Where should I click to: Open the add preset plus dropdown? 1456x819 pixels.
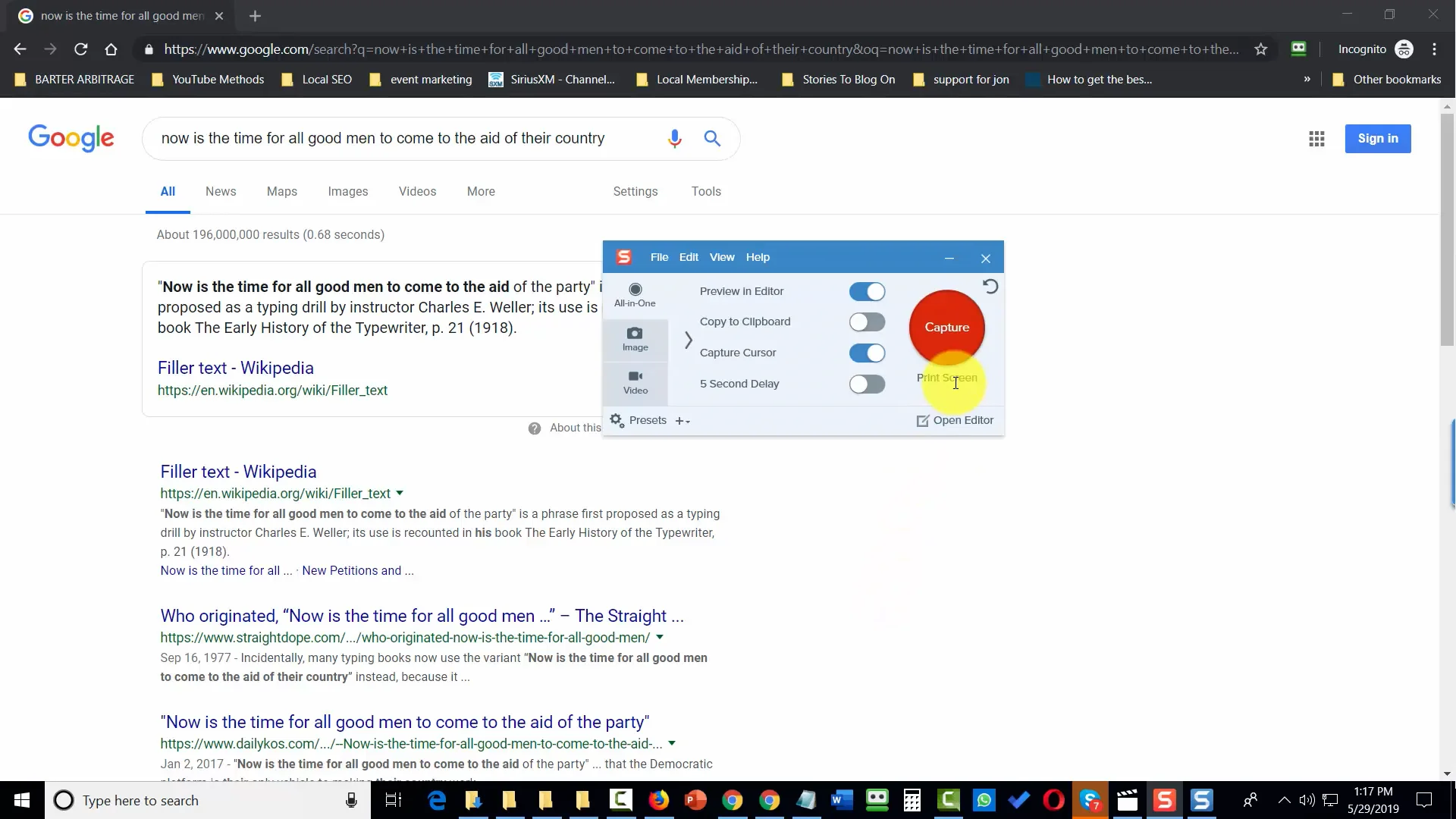(x=682, y=421)
